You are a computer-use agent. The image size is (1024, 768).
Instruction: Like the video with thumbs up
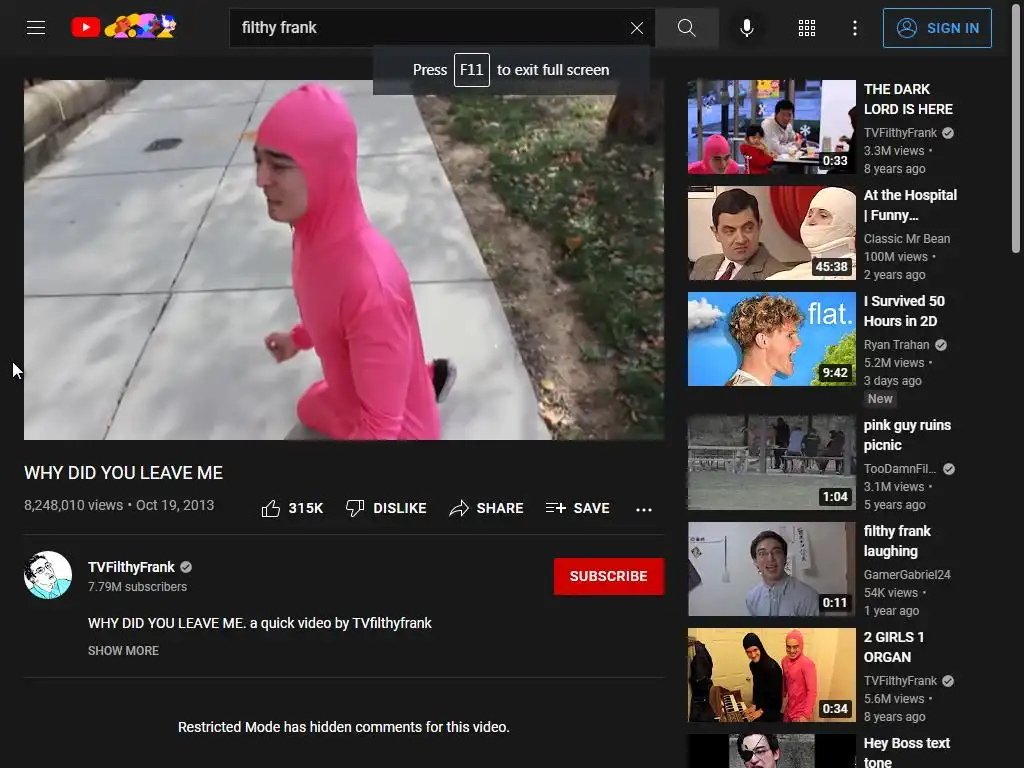coord(270,508)
